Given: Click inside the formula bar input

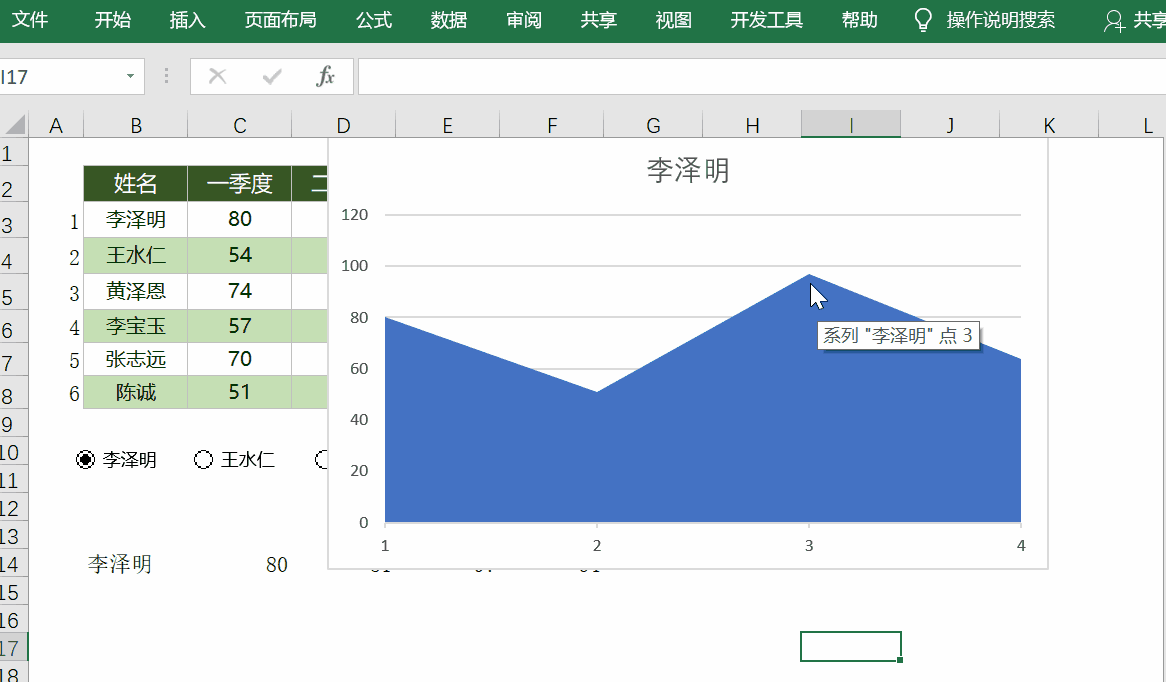Looking at the screenshot, I should click(761, 77).
